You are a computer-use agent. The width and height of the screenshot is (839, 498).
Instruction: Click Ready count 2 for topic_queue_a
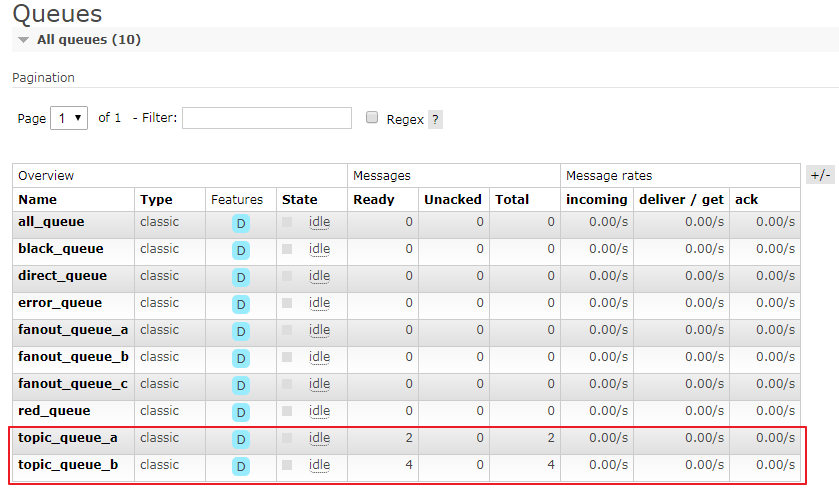(409, 438)
